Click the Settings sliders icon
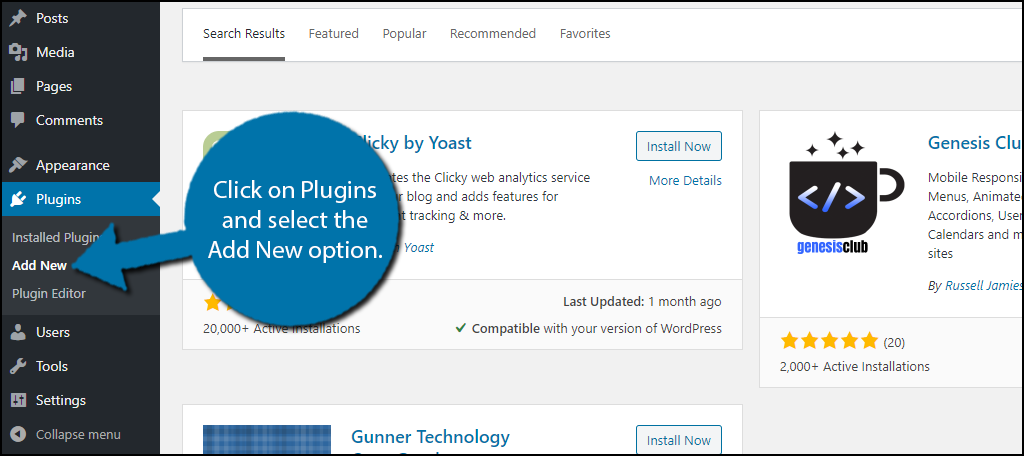The width and height of the screenshot is (1024, 456). [x=18, y=400]
